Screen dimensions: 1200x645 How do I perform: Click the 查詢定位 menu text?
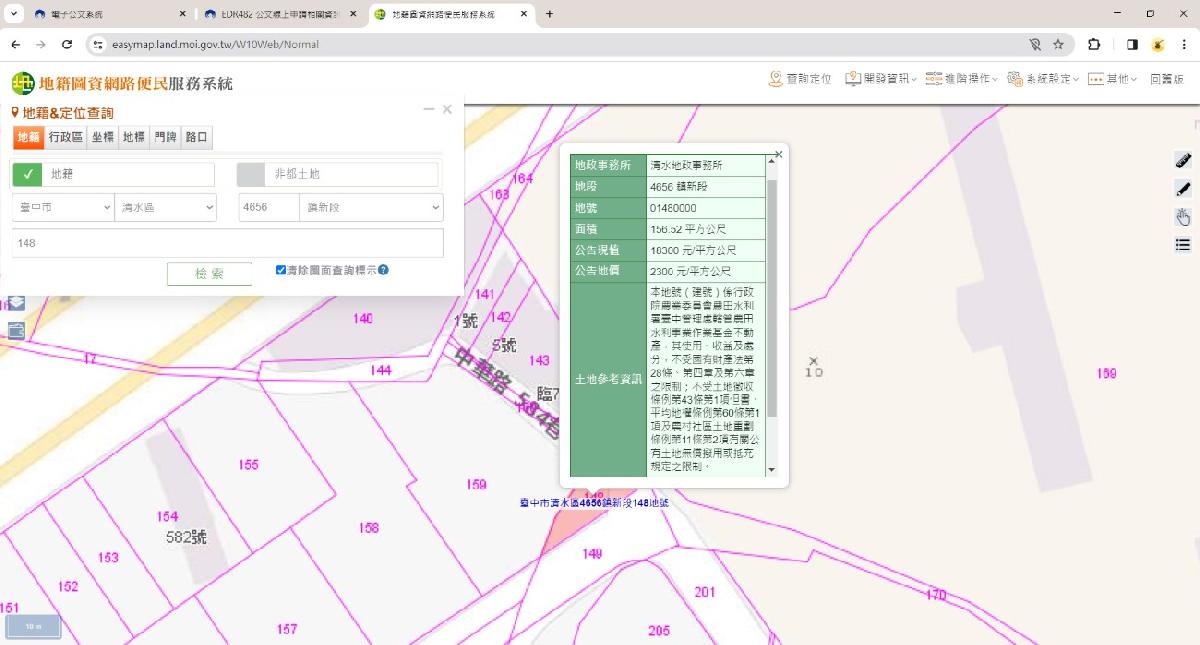[x=809, y=79]
